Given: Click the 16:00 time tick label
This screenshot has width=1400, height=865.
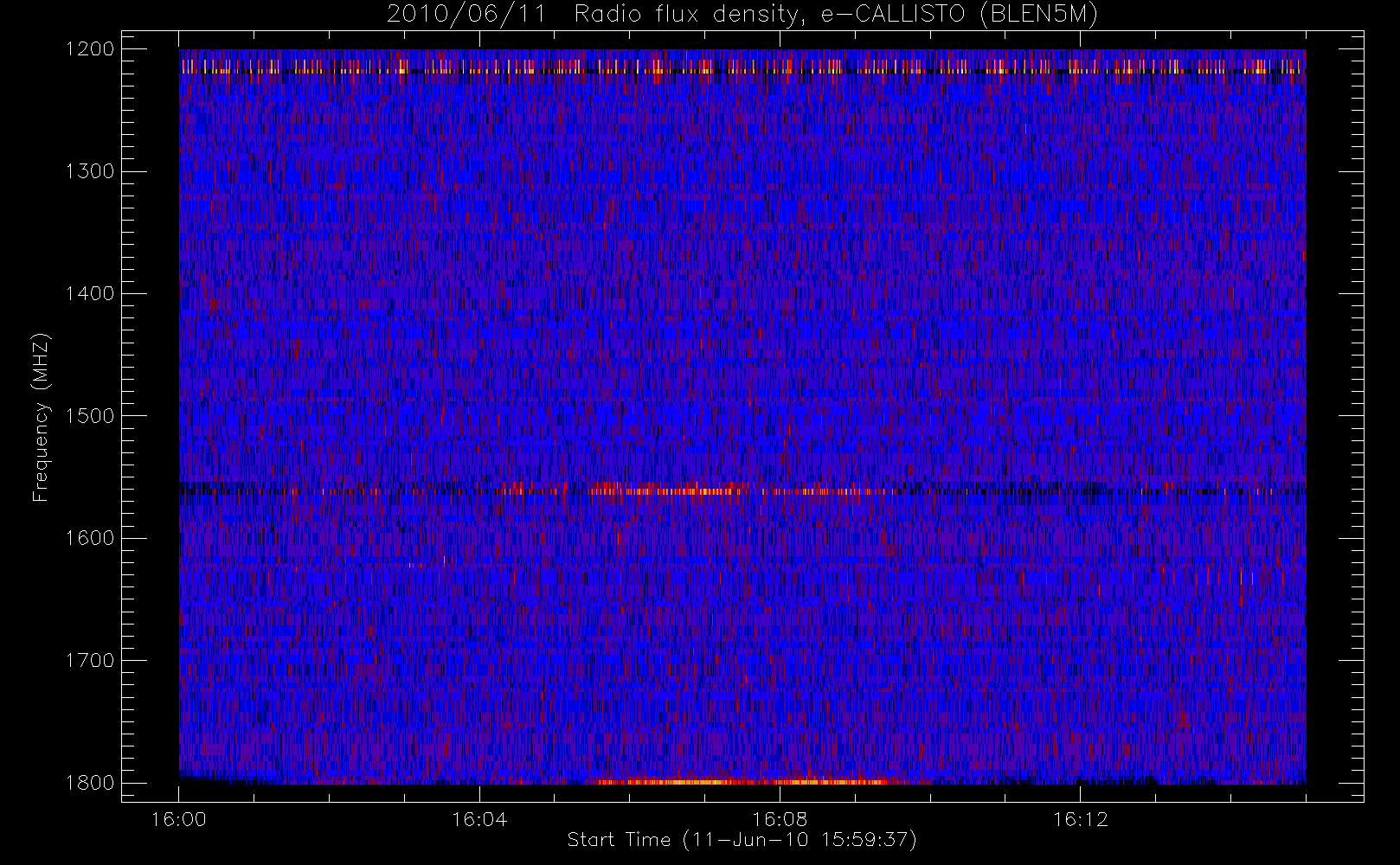Looking at the screenshot, I should pyautogui.click(x=179, y=819).
